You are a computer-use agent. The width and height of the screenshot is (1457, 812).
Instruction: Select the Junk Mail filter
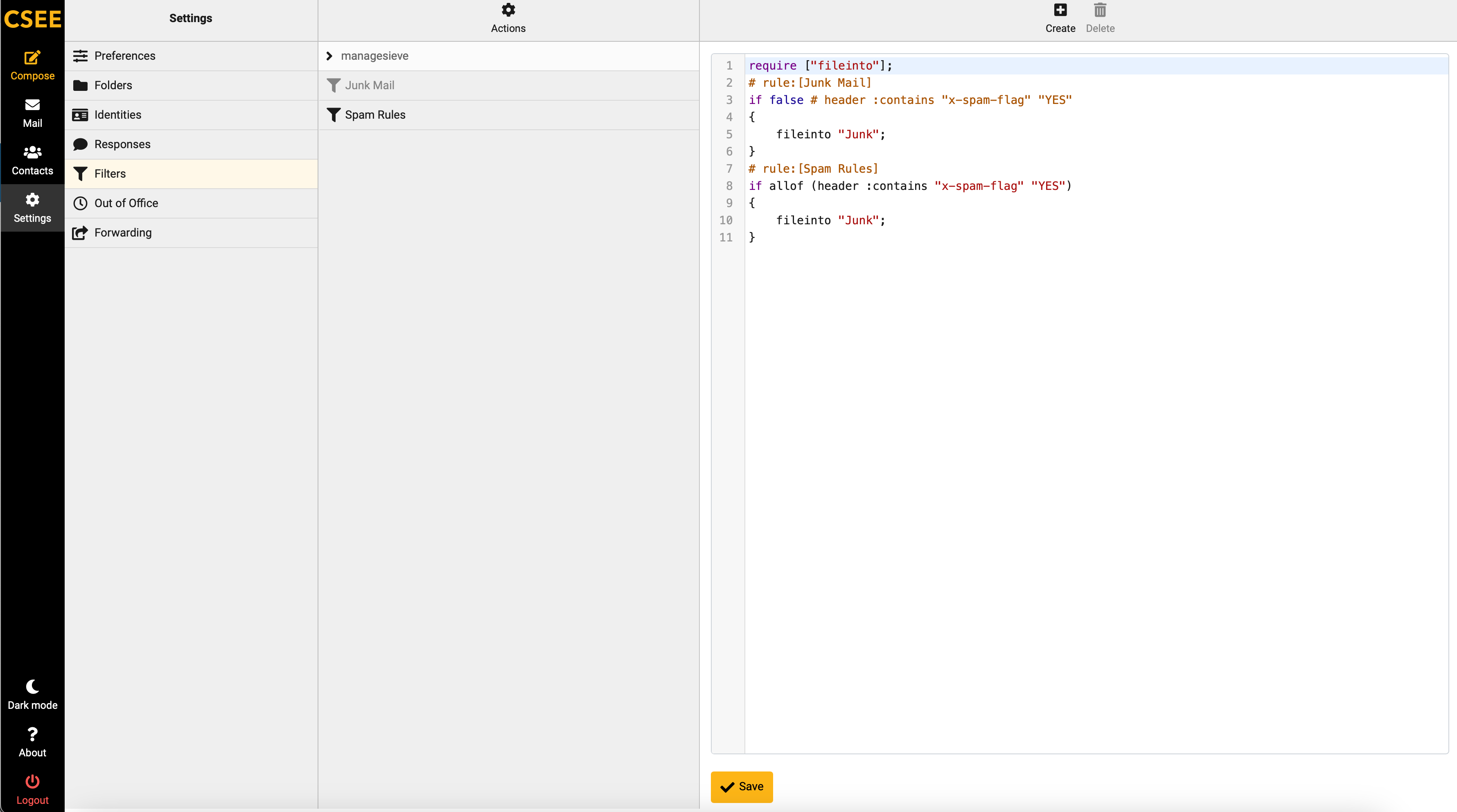click(x=508, y=85)
